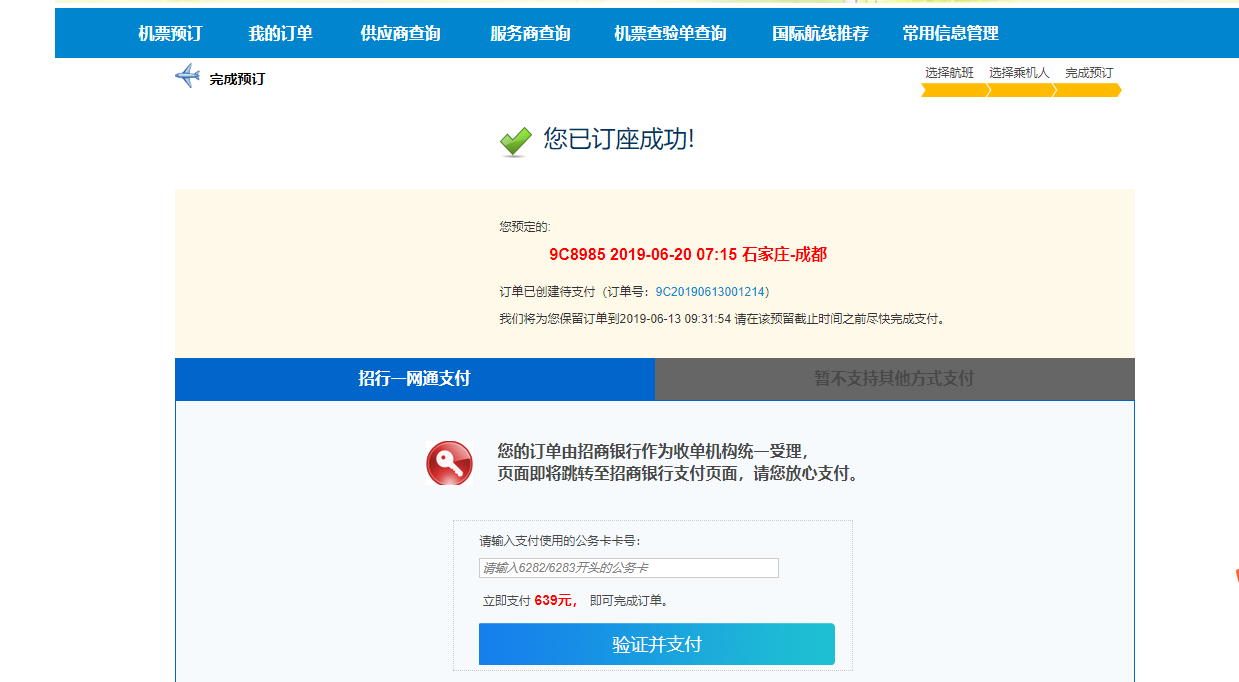The width and height of the screenshot is (1239, 682).
Task: Select 服务商查询 from the top menu
Action: coord(530,33)
